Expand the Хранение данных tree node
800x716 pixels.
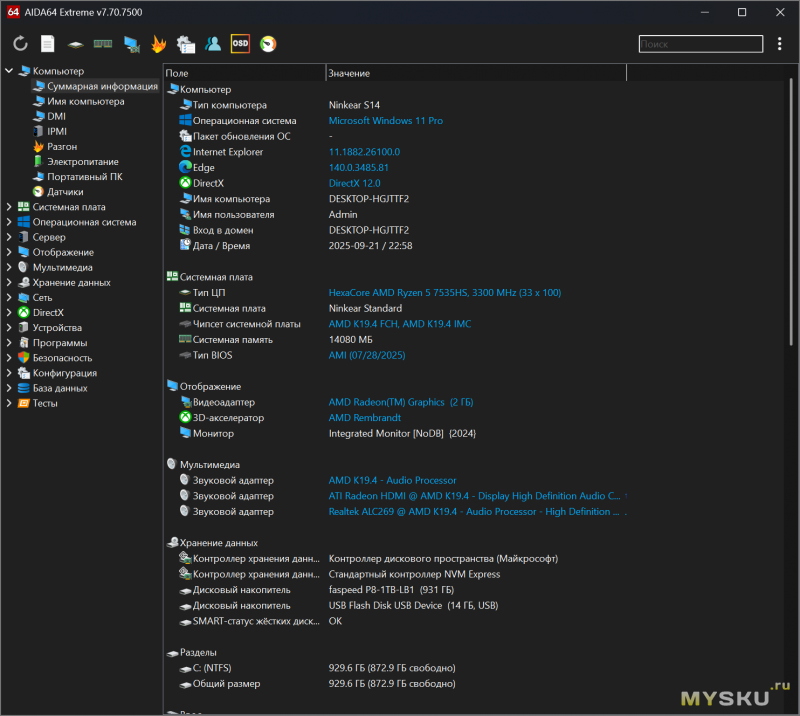tap(9, 283)
